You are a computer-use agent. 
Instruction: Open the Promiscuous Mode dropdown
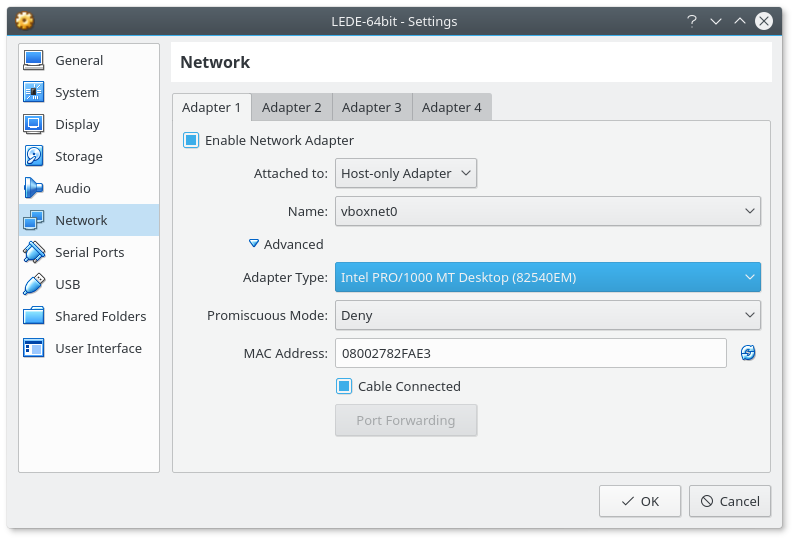coord(547,315)
